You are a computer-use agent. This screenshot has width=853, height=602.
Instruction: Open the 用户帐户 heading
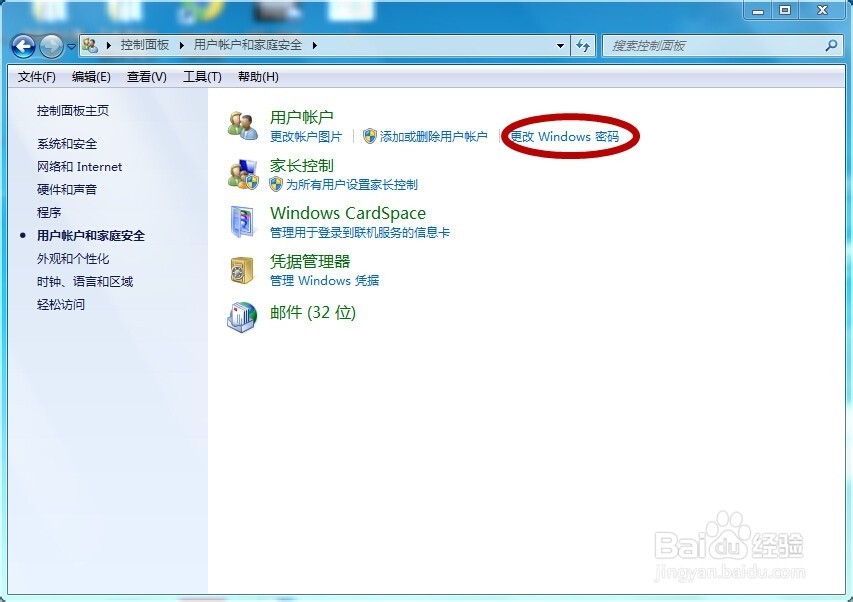click(x=301, y=117)
